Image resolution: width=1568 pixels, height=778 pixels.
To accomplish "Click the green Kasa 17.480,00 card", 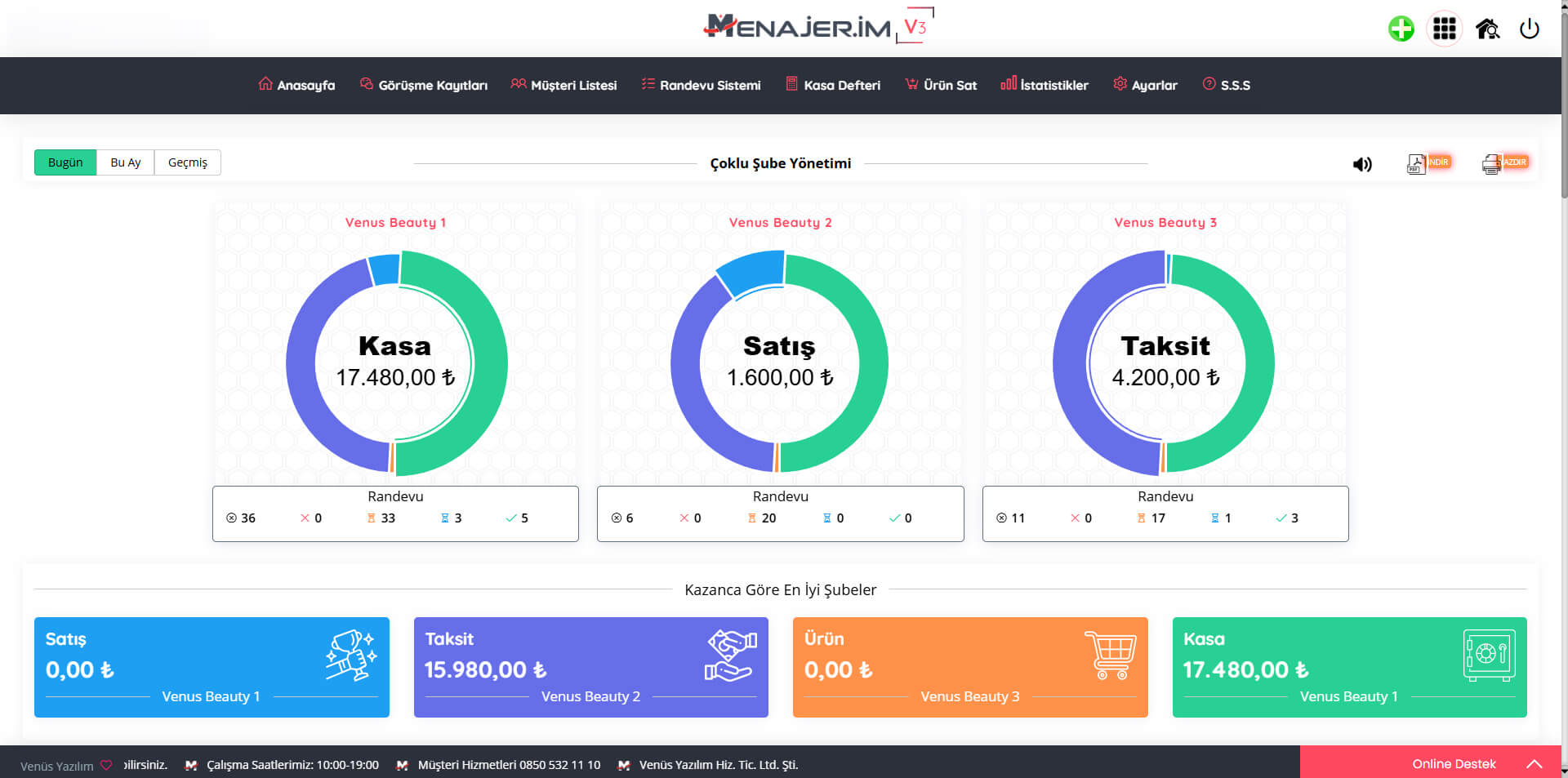I will click(1349, 667).
